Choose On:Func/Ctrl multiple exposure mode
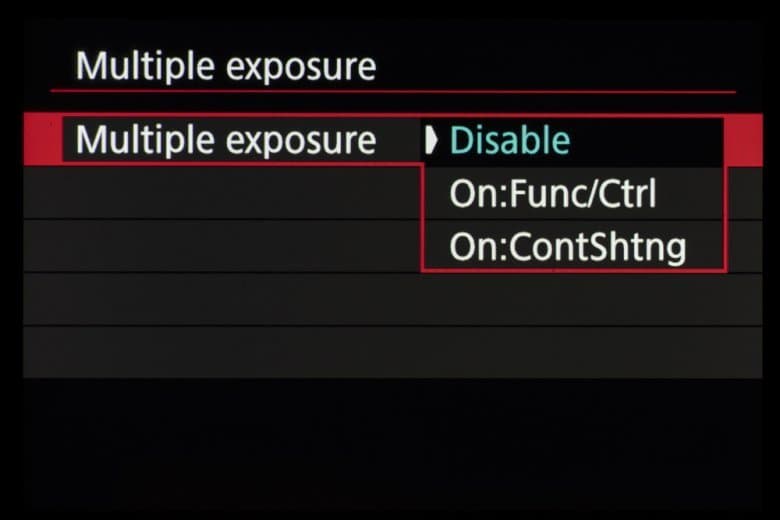The width and height of the screenshot is (780, 520). tap(553, 194)
